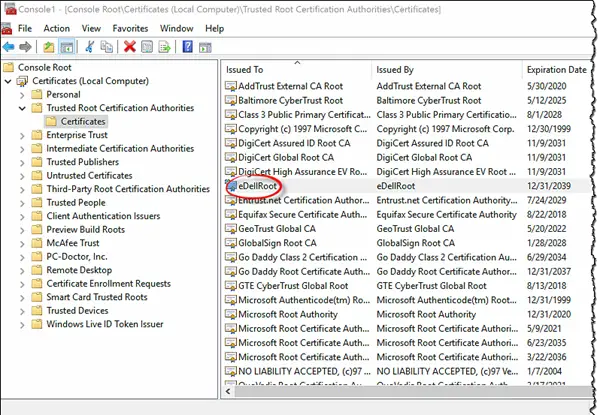Expand the Third-Party Root Certification Authorities folder
Viewport: 600px width, 415px height.
22,189
